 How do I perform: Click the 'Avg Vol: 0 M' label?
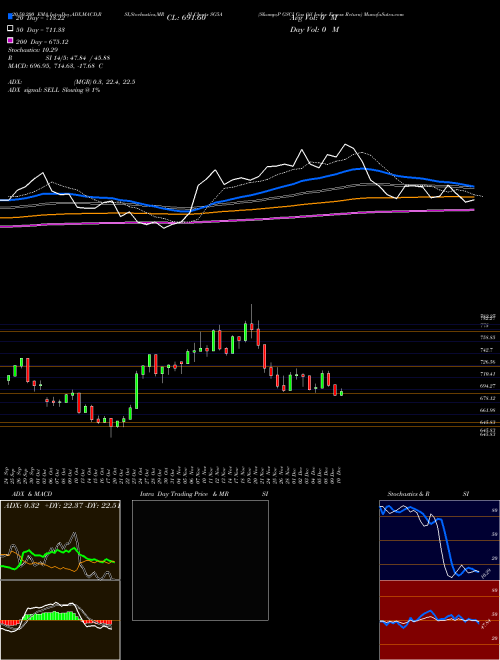click(314, 18)
